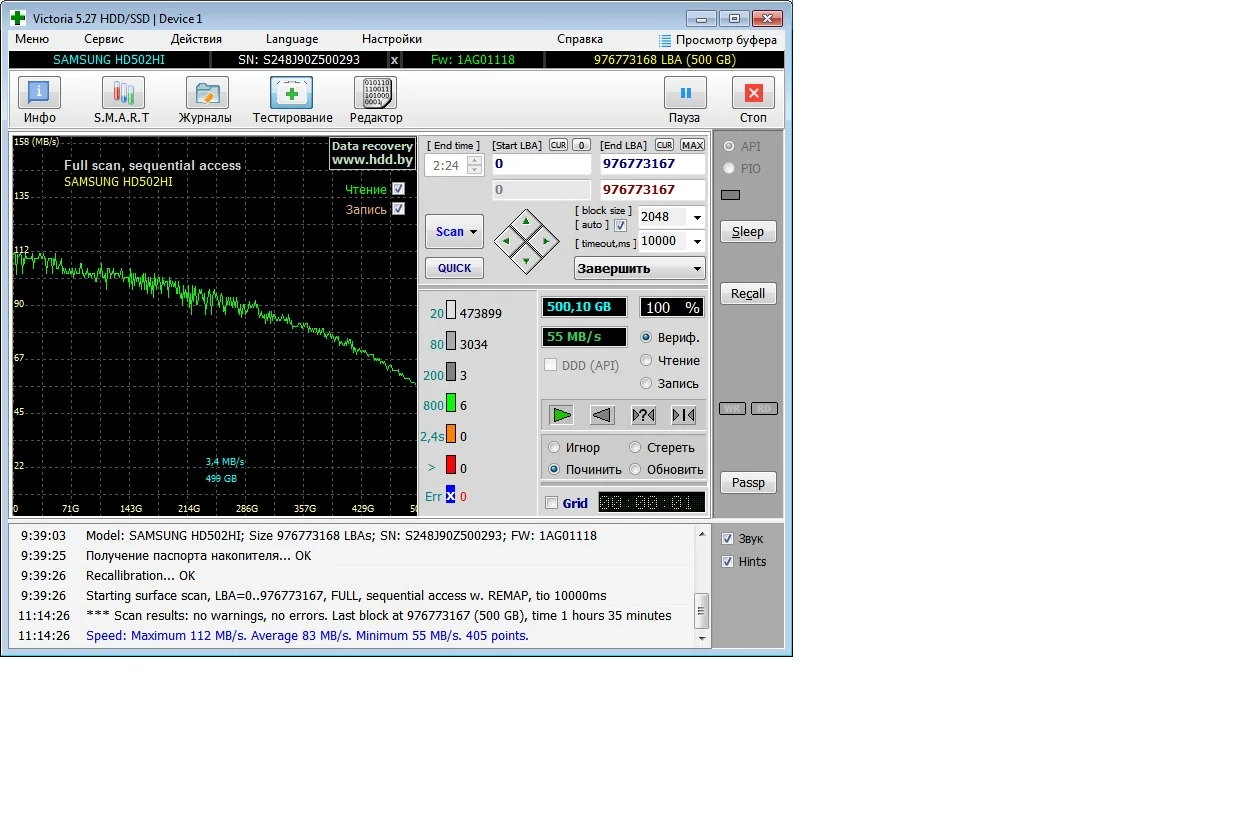
Task: Open the Сервис menu
Action: pyautogui.click(x=104, y=39)
